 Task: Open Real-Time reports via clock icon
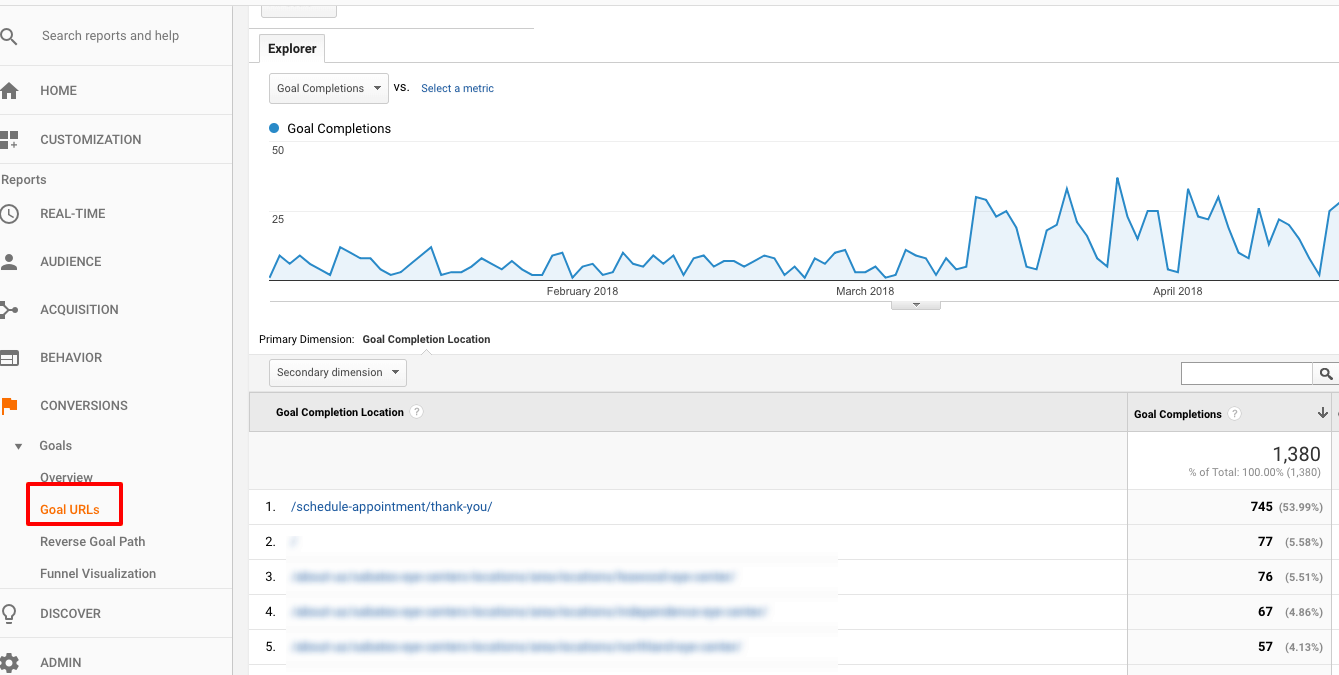[9, 214]
